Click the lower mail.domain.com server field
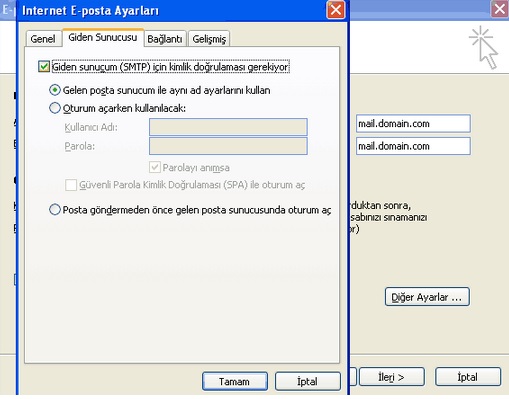This screenshot has width=509, height=399. tap(413, 146)
